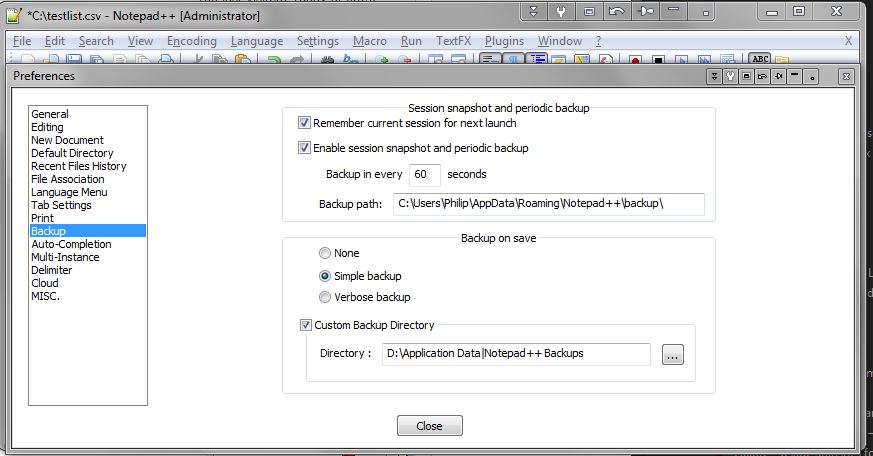Image resolution: width=873 pixels, height=456 pixels.
Task: Toggle Enable session snapshot and periodic backup
Action: (304, 148)
